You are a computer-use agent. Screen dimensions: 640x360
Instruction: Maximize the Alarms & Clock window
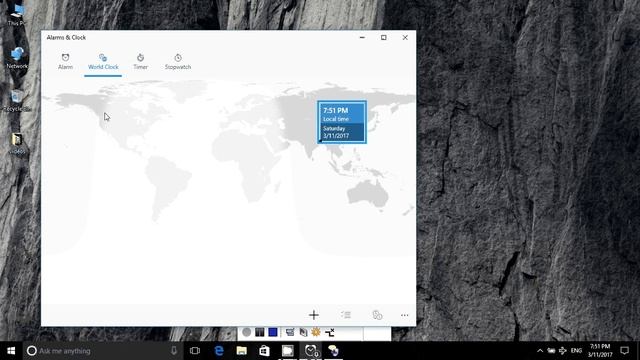pos(384,37)
